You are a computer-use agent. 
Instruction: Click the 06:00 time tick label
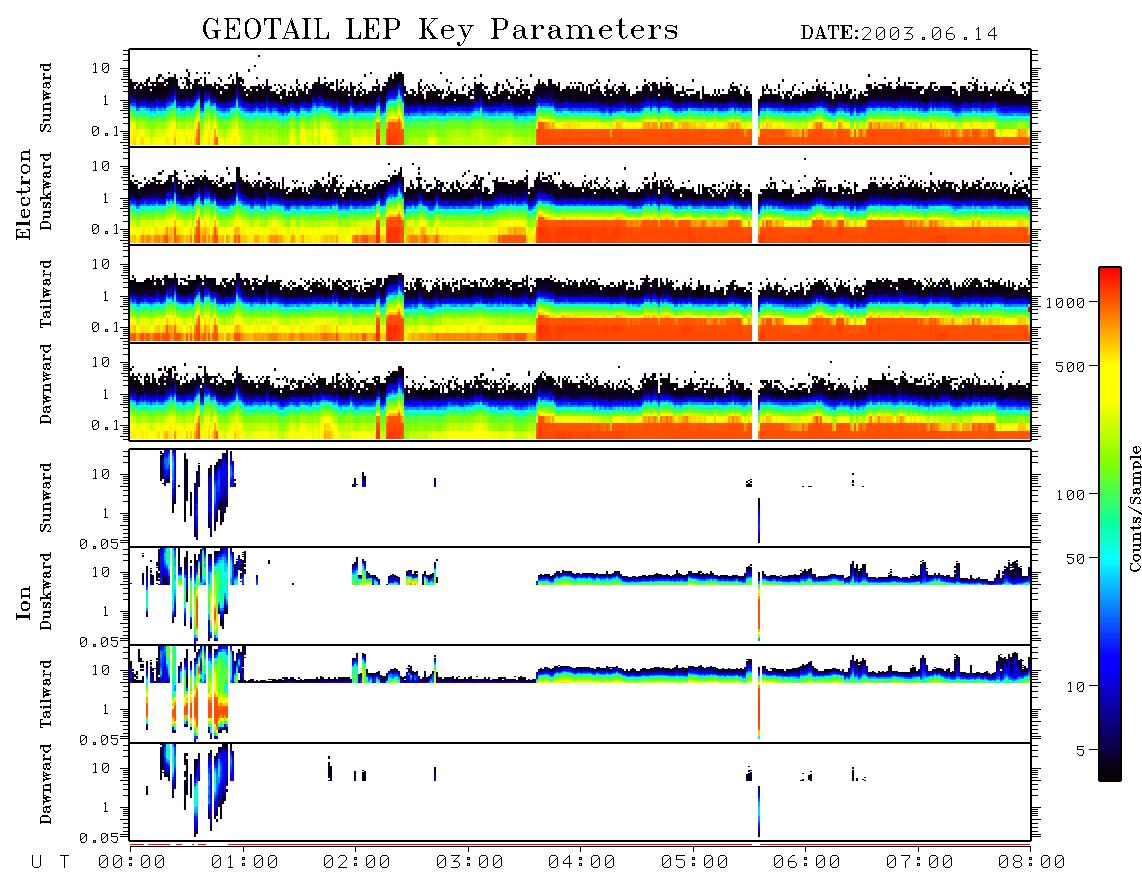click(x=807, y=863)
